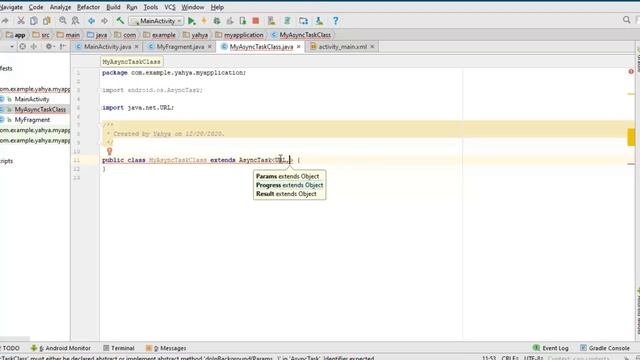This screenshot has height=360, width=640.
Task: Open the Analyze menu
Action: (60, 7)
